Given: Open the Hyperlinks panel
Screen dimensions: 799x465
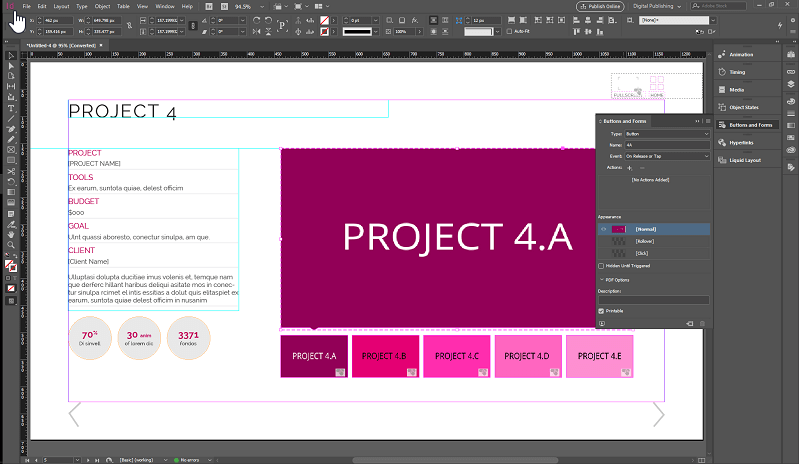Looking at the screenshot, I should (x=741, y=142).
